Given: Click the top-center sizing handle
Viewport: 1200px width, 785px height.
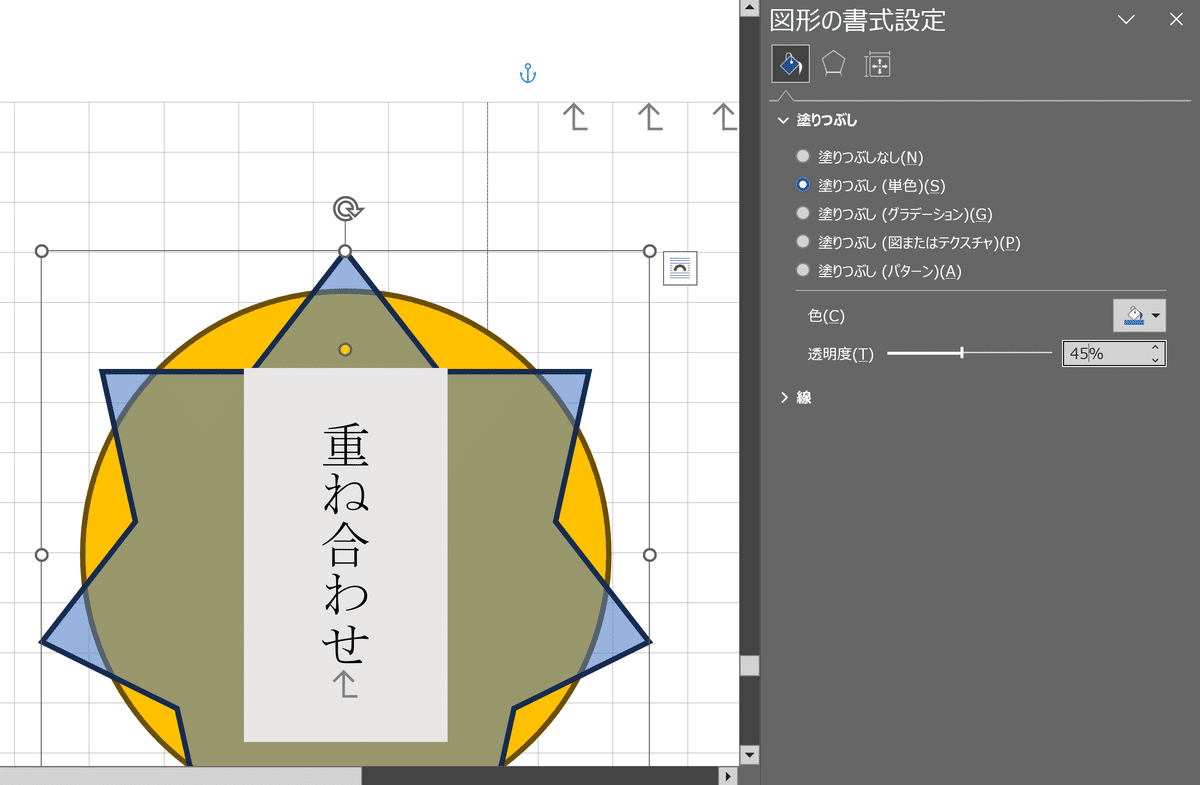Looking at the screenshot, I should (x=345, y=251).
